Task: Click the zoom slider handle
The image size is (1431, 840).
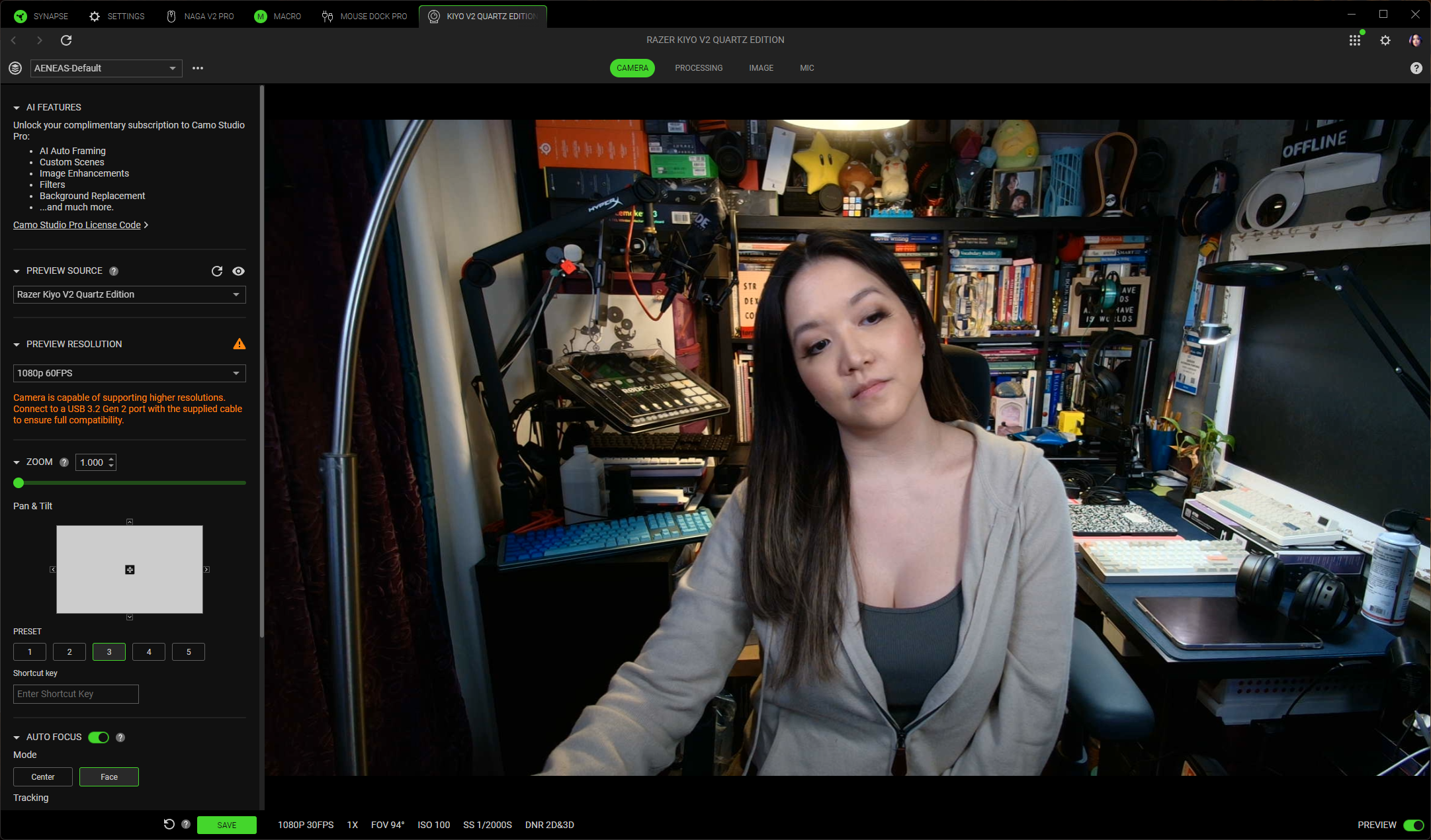Action: coord(19,483)
